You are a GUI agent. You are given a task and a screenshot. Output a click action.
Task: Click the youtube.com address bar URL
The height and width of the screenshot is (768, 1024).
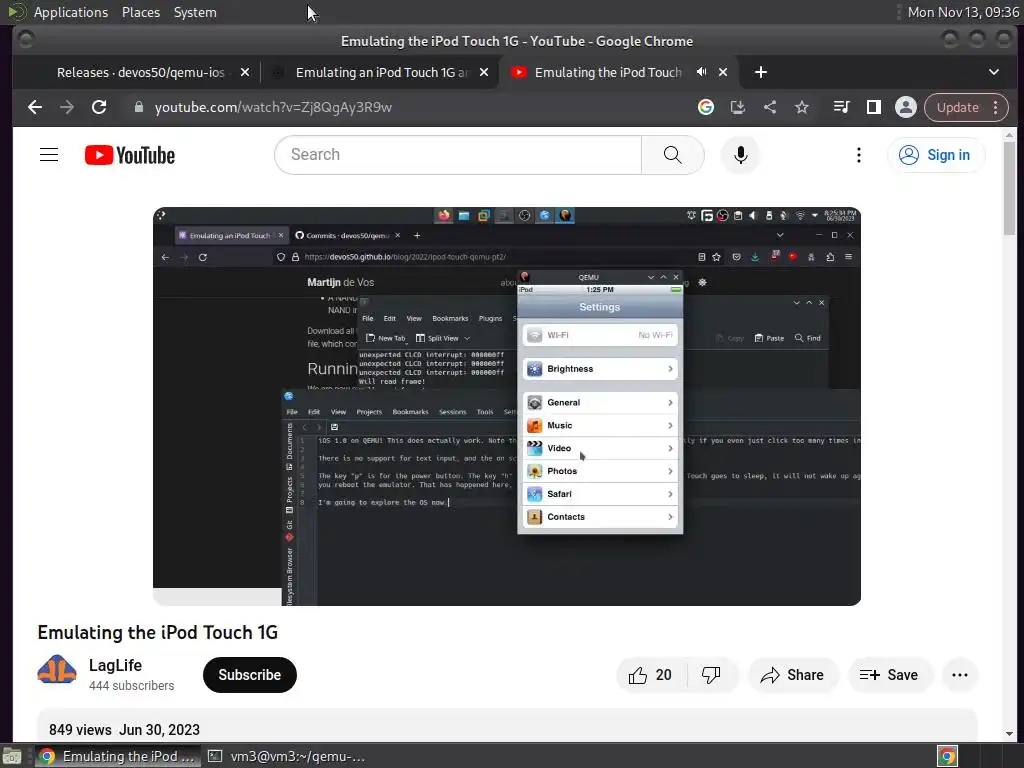pos(273,107)
